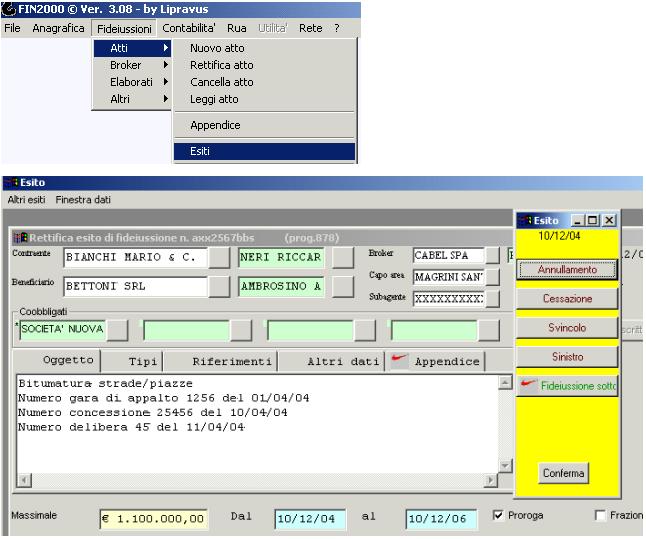
Task: Expand the Elaborati submenu
Action: tap(132, 82)
